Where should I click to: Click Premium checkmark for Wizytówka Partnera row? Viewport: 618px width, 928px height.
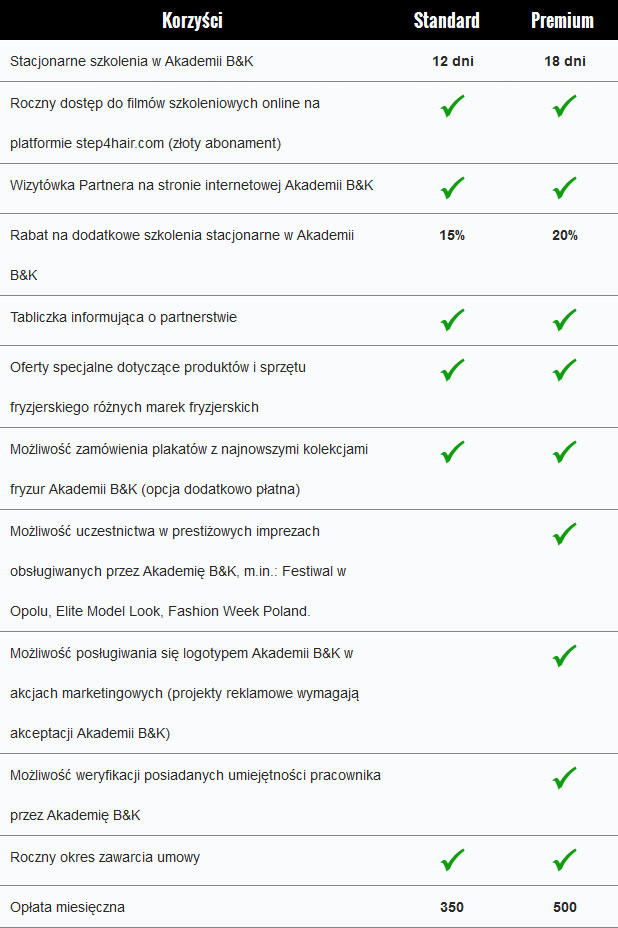[564, 188]
